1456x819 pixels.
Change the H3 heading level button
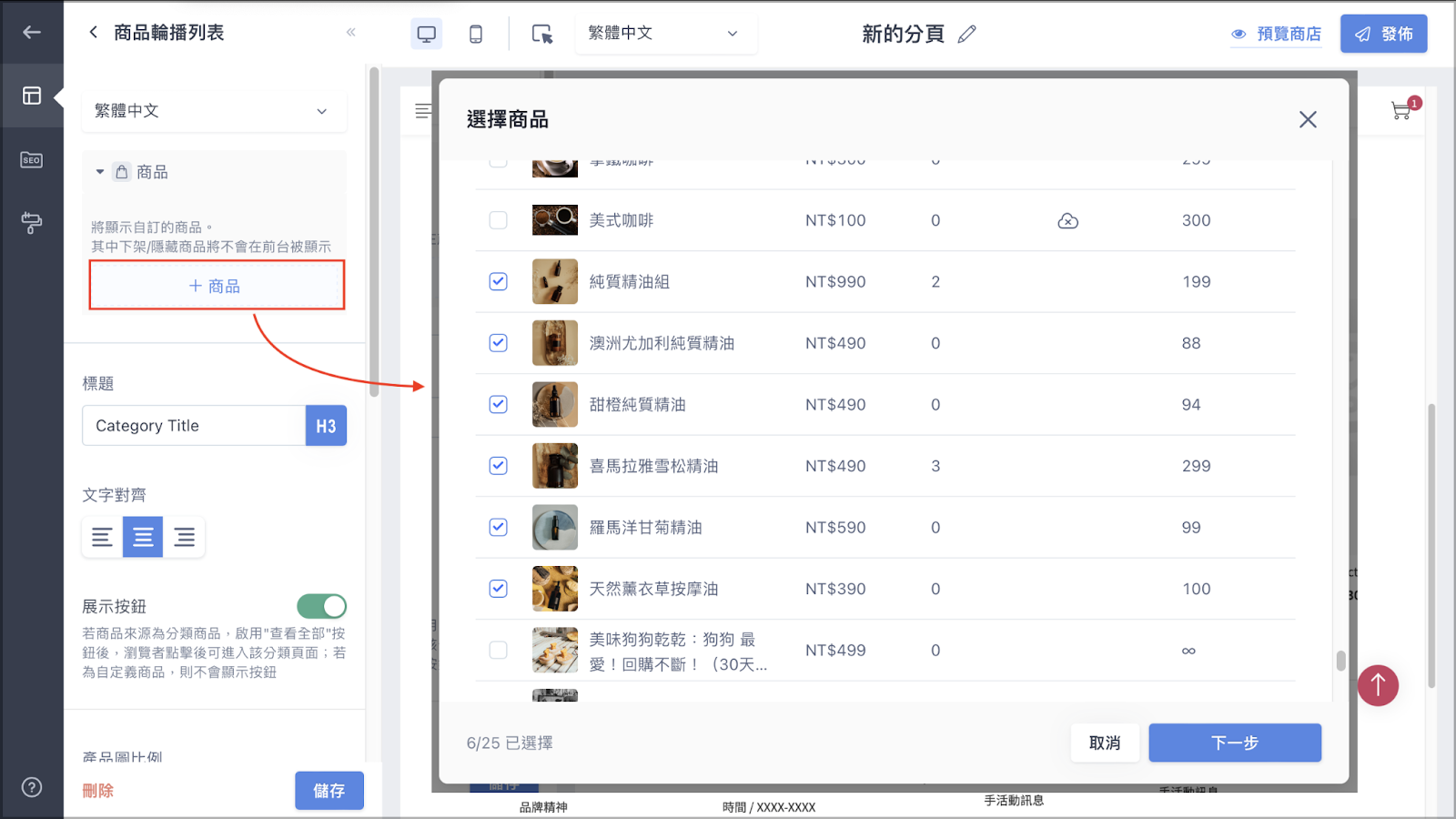326,426
